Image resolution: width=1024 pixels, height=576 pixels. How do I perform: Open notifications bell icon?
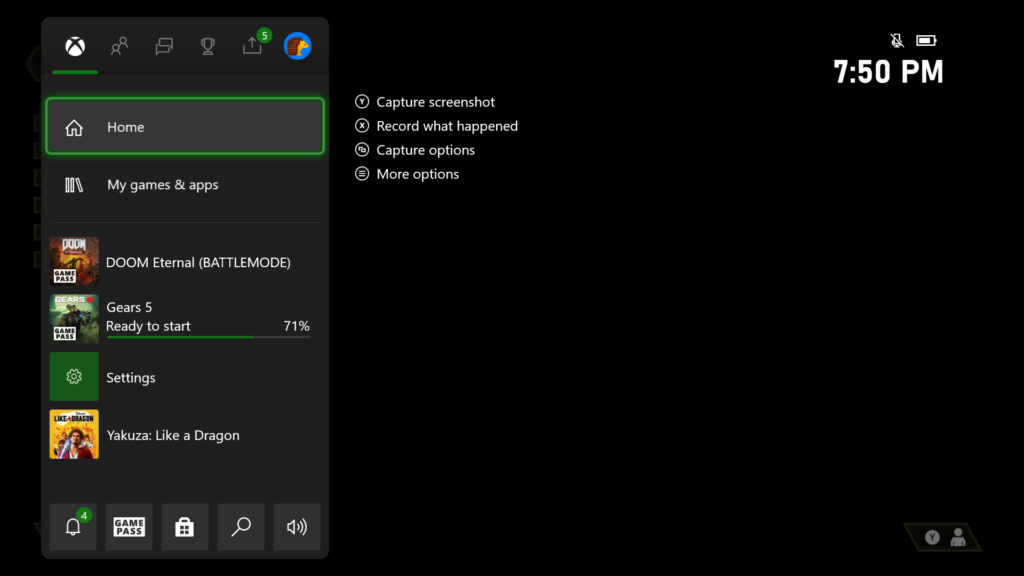coord(73,526)
